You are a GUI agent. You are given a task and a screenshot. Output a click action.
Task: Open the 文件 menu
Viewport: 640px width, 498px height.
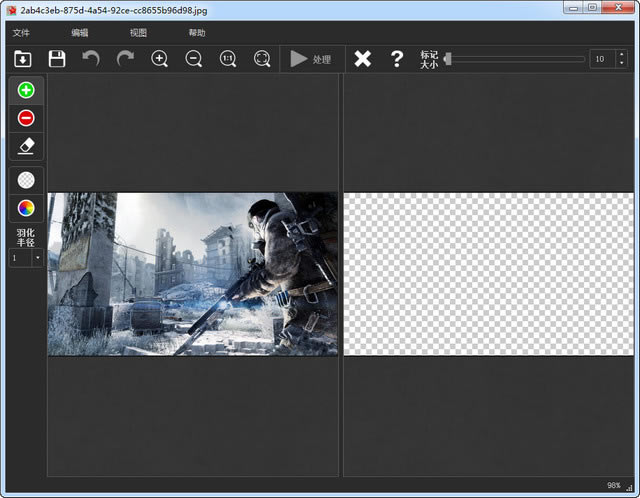21,33
